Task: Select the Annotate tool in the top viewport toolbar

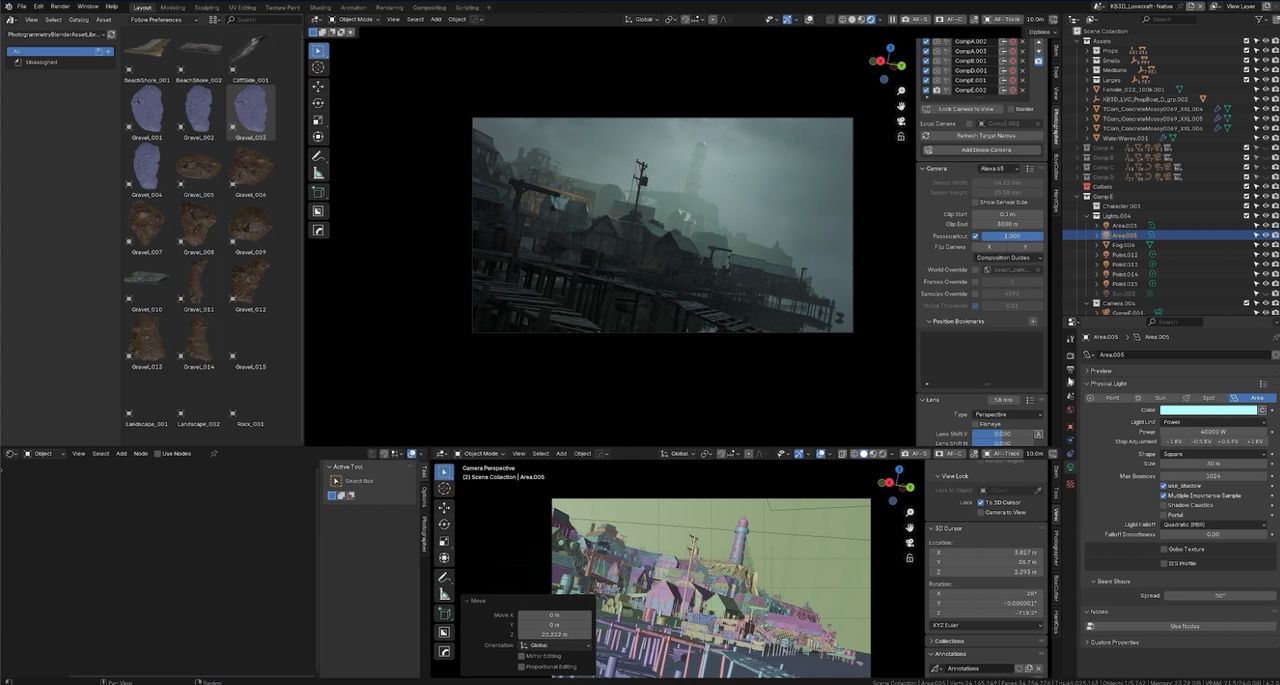Action: [x=318, y=157]
